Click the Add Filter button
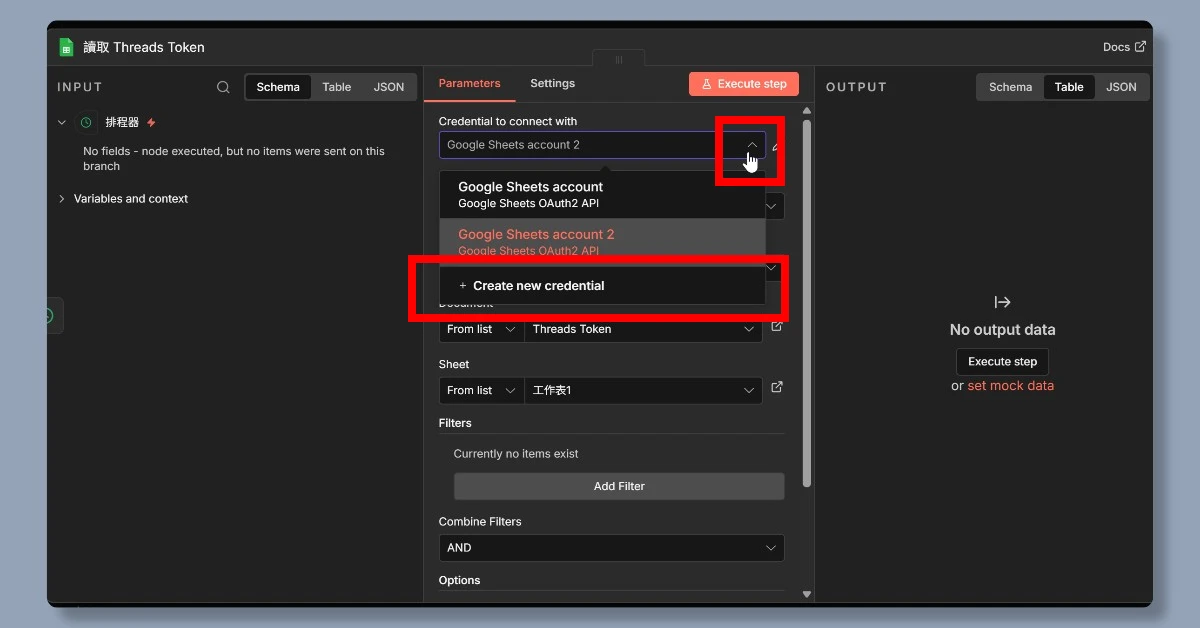 point(619,486)
